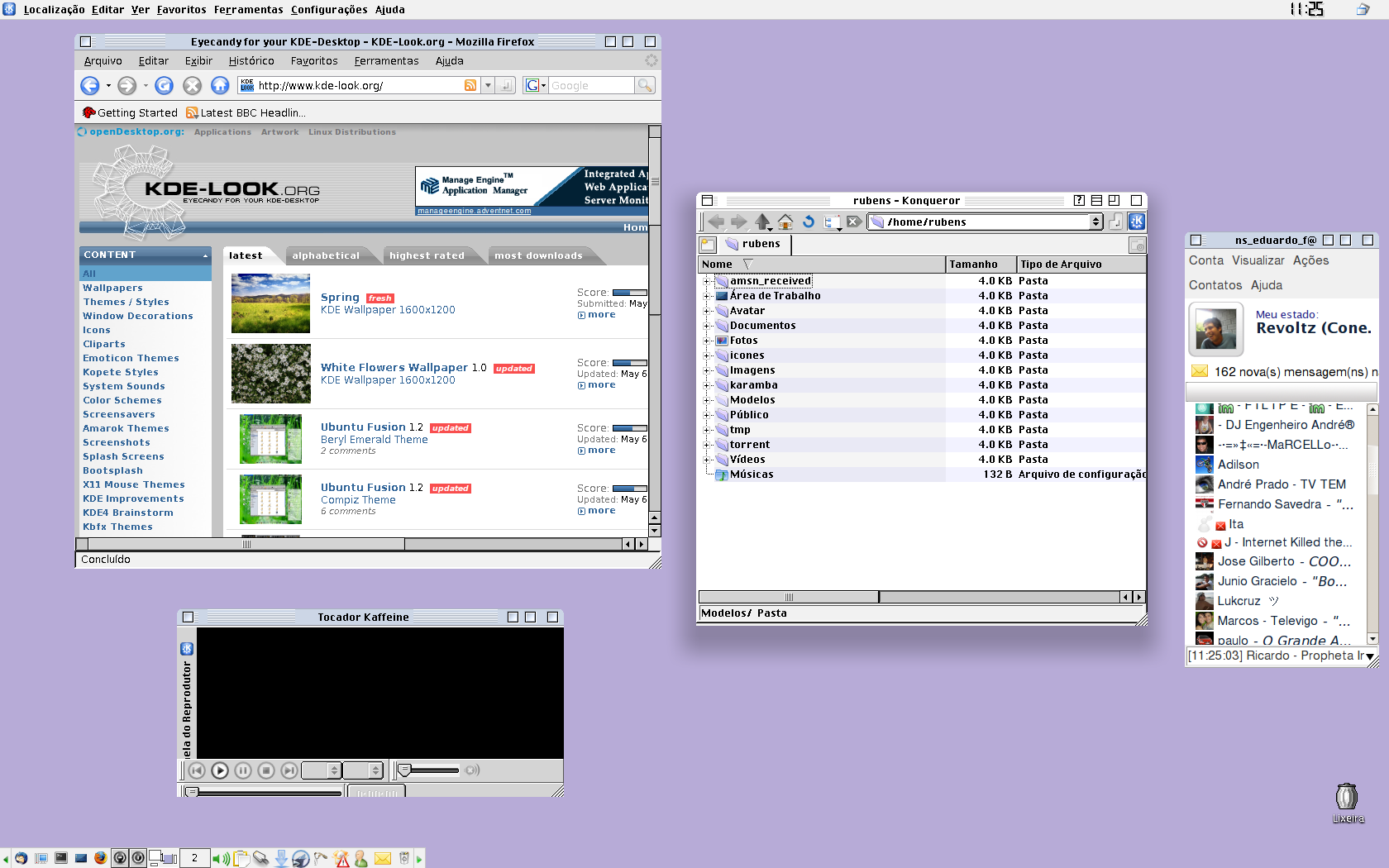
Task: Select contact Lukcruz in aMSN
Action: 1238,601
